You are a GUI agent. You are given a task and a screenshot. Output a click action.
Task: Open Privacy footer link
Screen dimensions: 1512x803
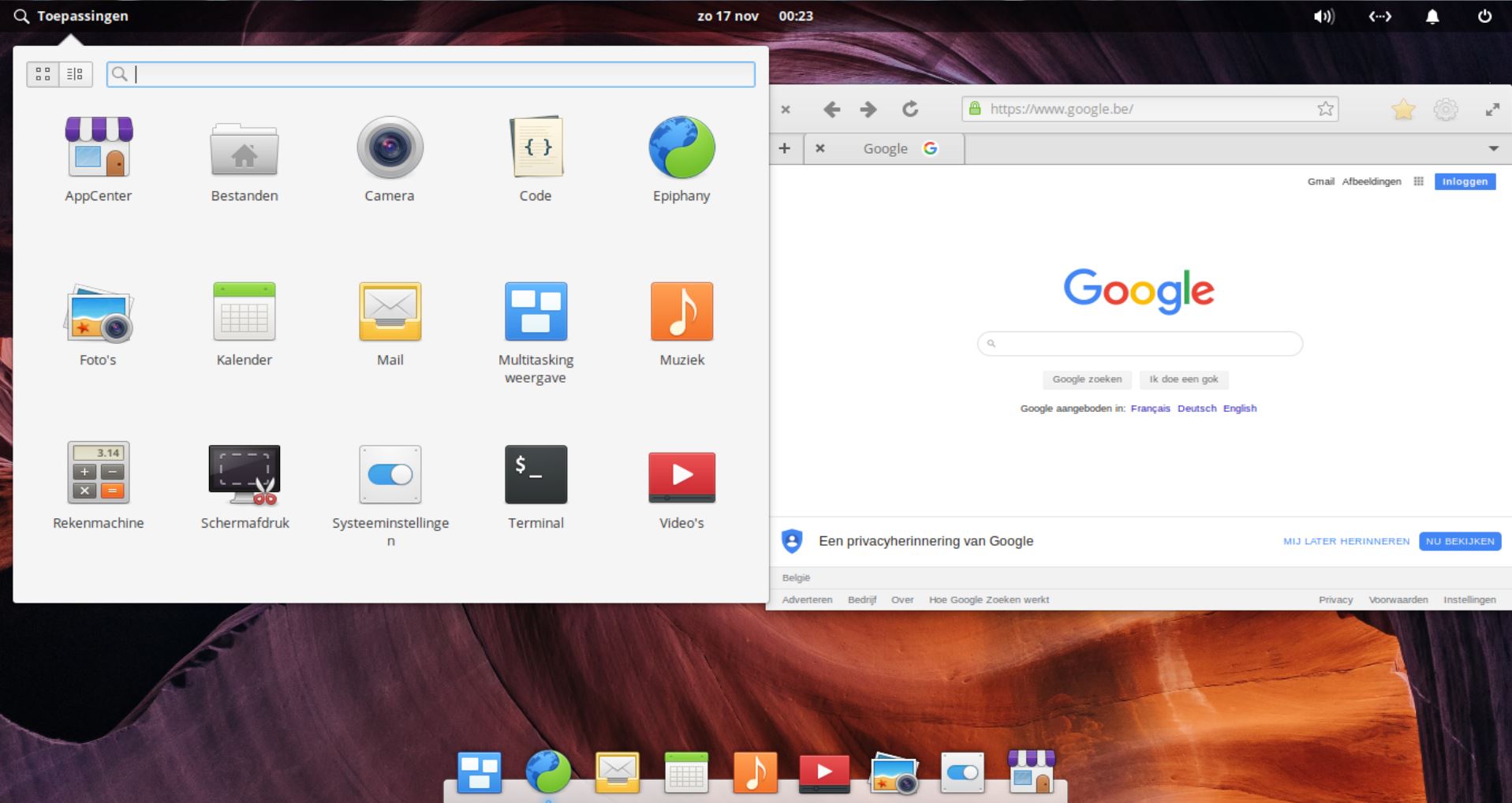tap(1335, 599)
